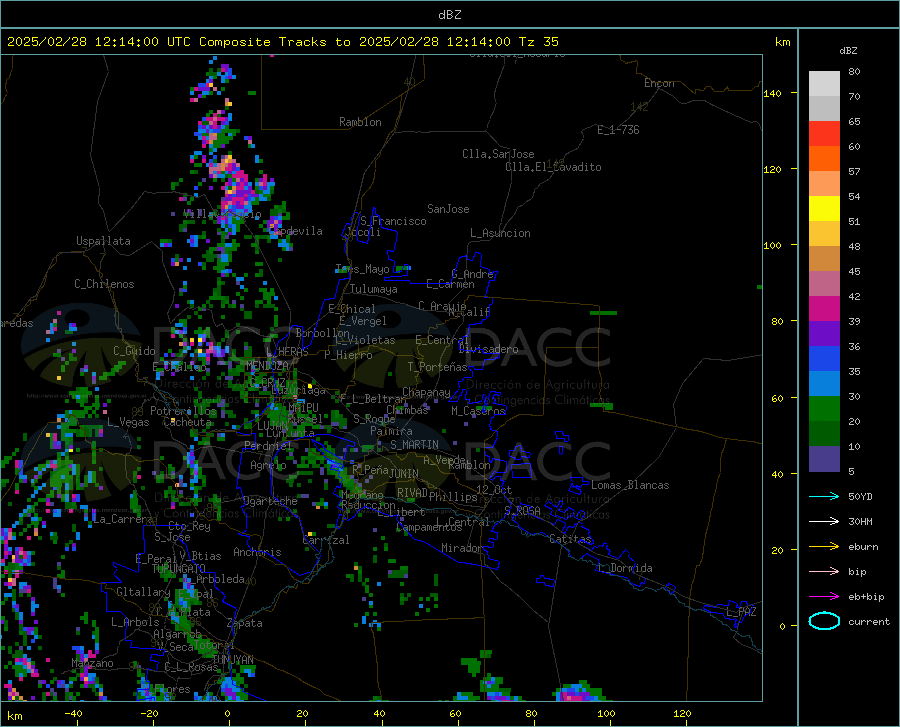Image resolution: width=900 pixels, height=727 pixels.
Task: Click the L_Vegas map label
Action: [x=128, y=422]
